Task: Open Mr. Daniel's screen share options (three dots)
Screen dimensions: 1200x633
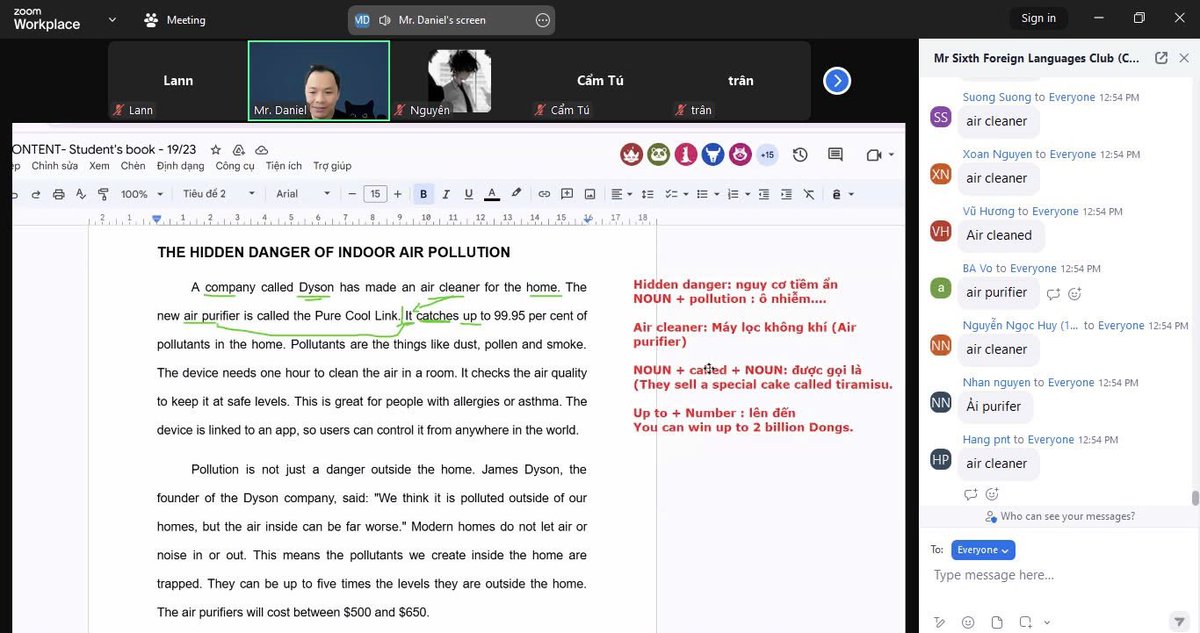Action: point(543,20)
